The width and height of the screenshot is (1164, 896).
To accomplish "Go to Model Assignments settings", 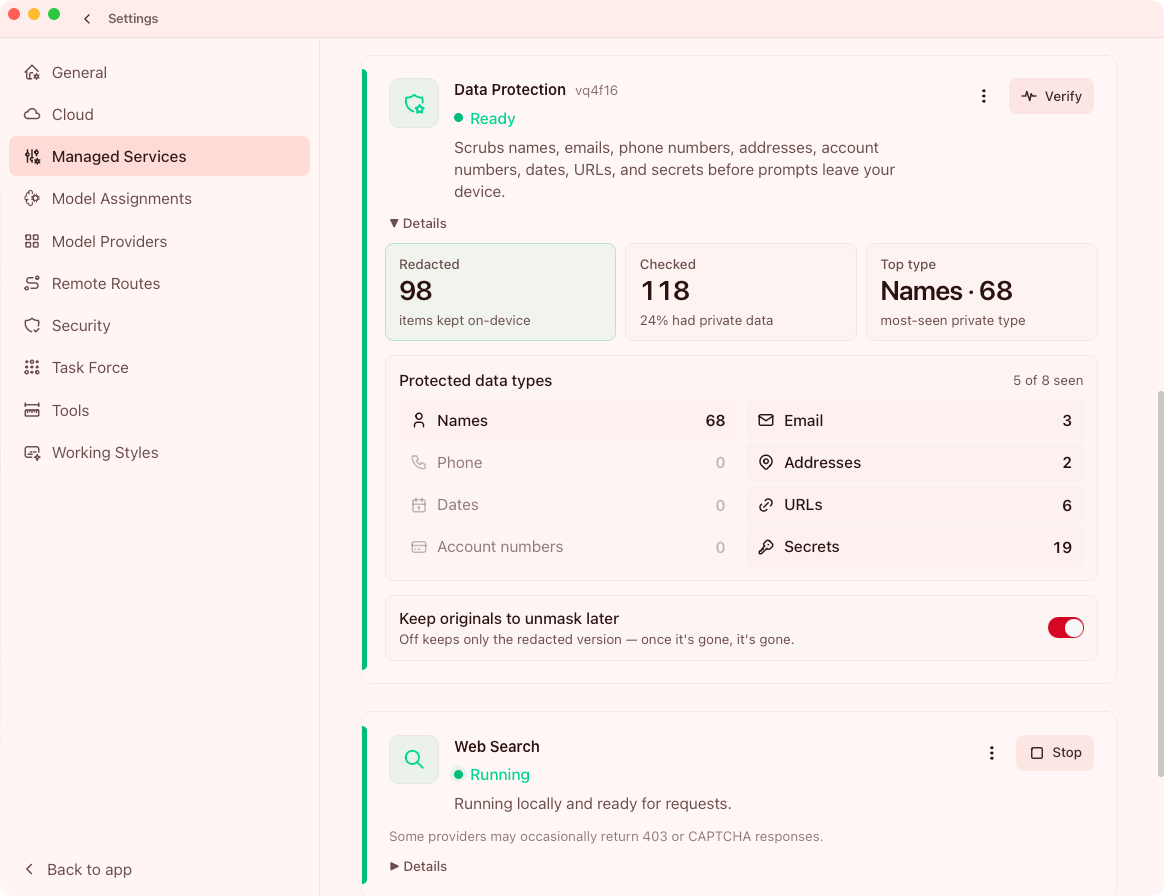I will [159, 198].
